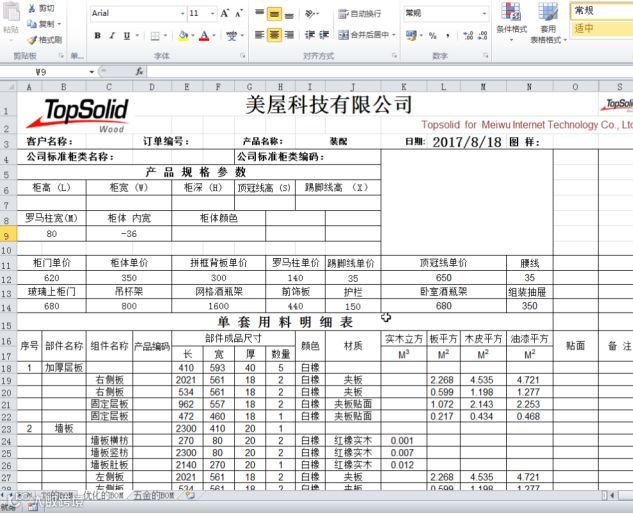633x514 pixels.
Task: Click the cell with value 1600
Action: 218,306
